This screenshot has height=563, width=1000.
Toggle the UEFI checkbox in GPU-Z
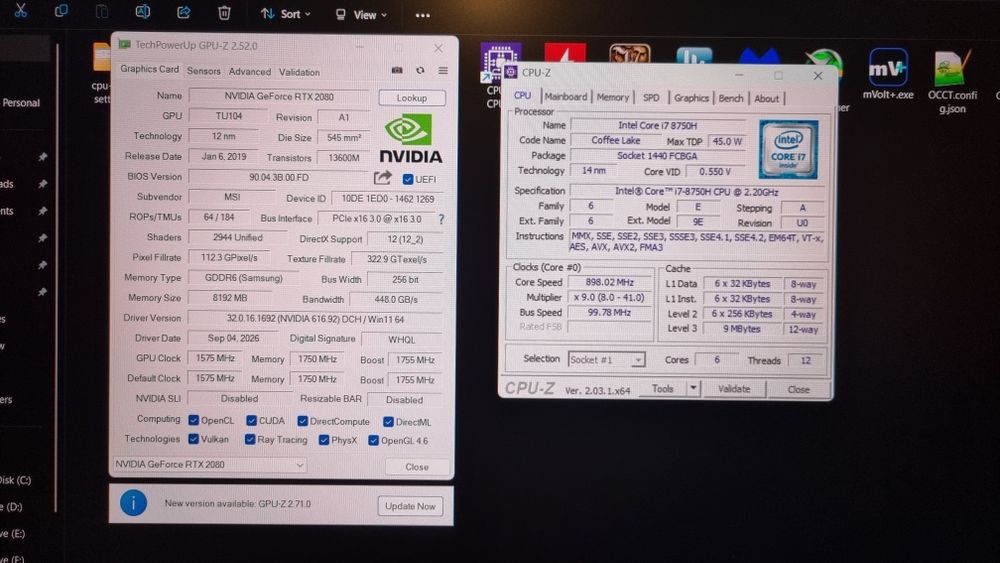click(408, 179)
